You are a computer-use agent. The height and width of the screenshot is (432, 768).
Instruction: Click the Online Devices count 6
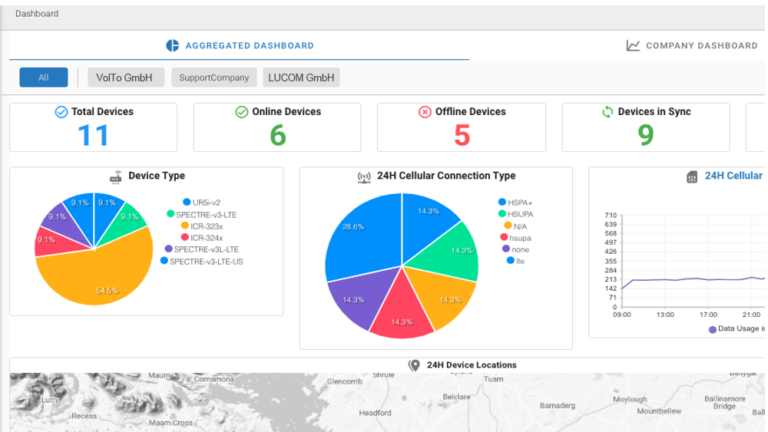(x=278, y=135)
